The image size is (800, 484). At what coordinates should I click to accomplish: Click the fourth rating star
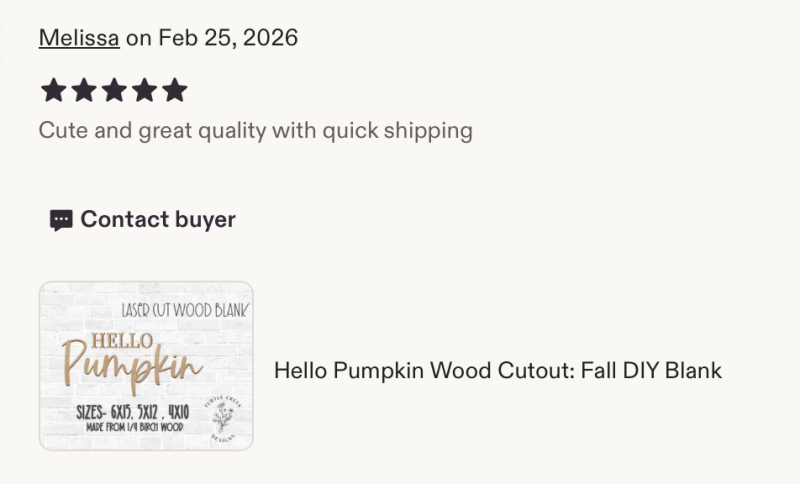(x=144, y=90)
